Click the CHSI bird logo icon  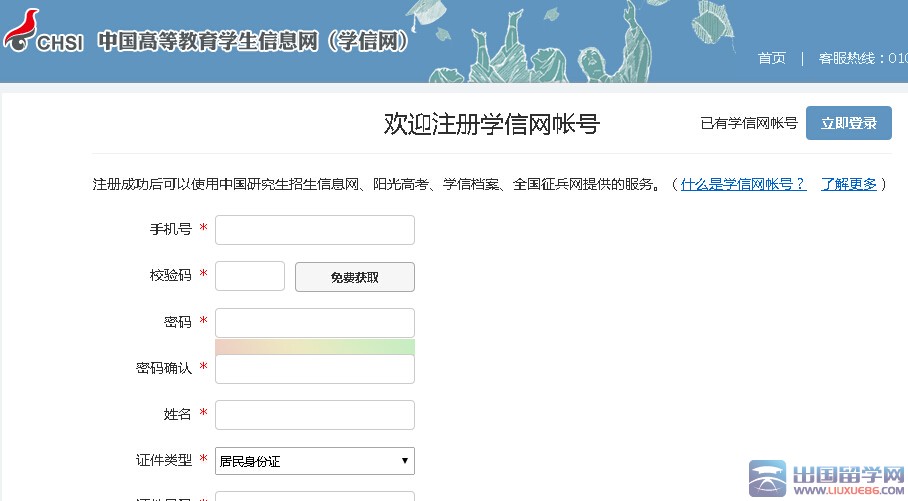point(20,30)
